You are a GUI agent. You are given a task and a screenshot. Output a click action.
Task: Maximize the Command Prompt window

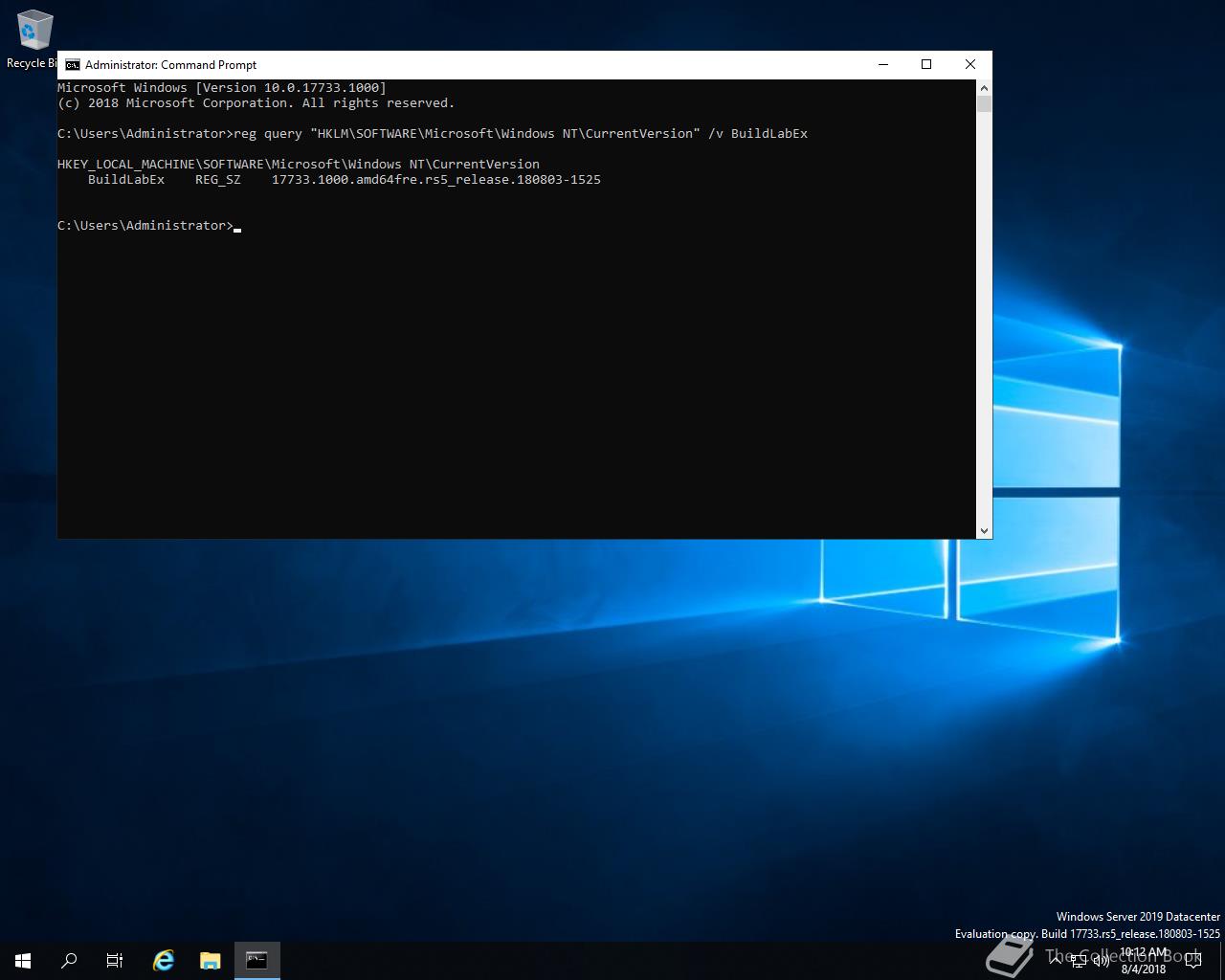[x=926, y=64]
